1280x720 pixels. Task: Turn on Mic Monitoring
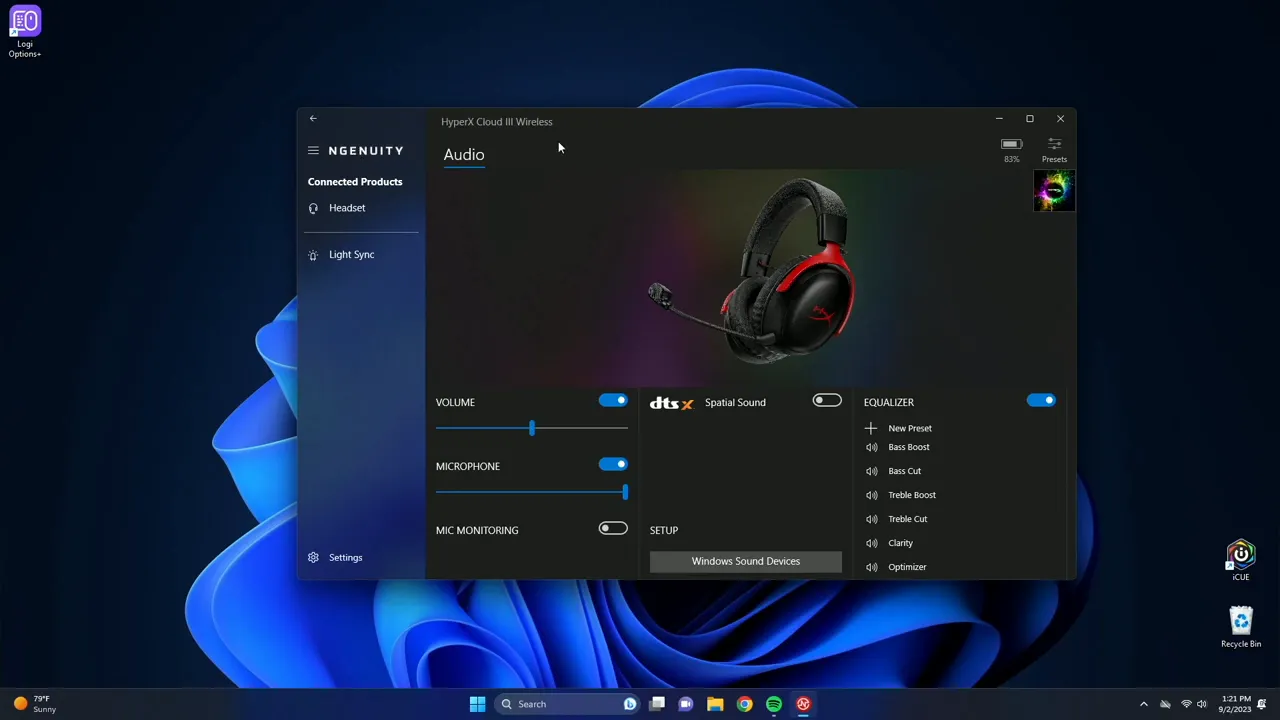[x=613, y=528]
